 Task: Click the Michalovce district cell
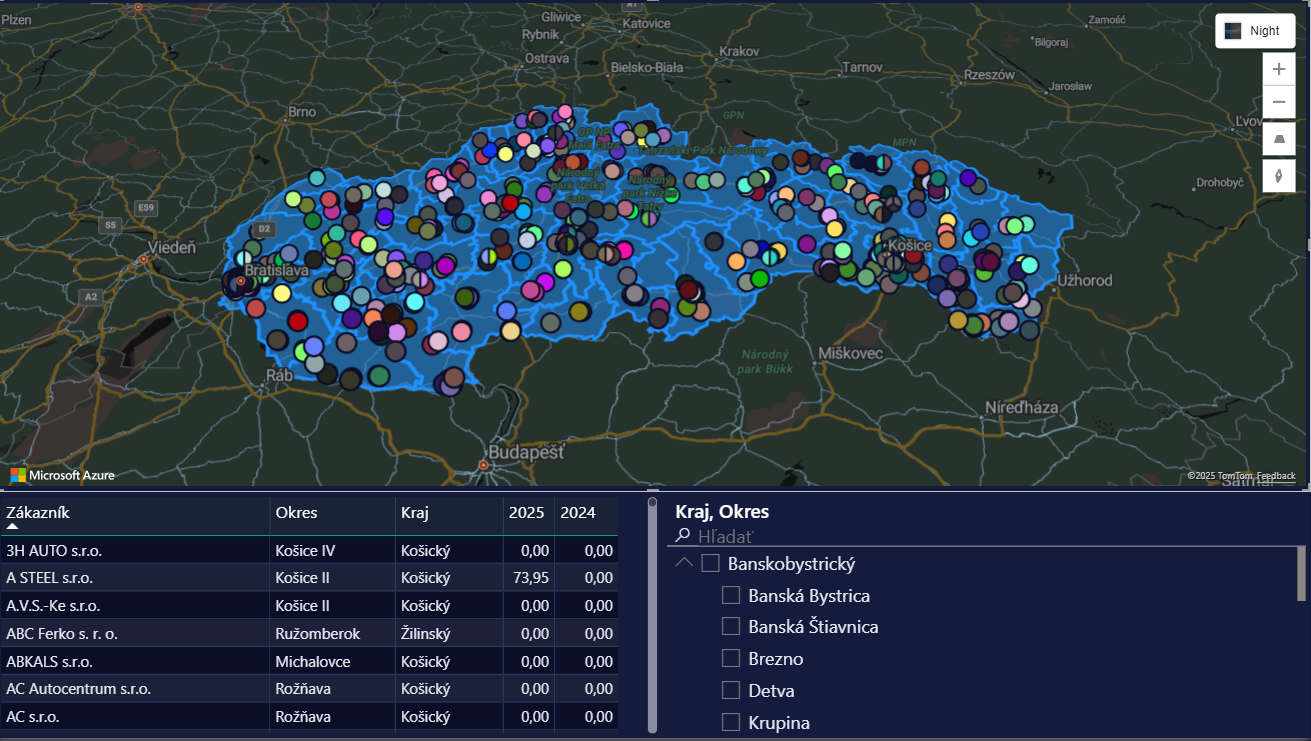(332, 662)
